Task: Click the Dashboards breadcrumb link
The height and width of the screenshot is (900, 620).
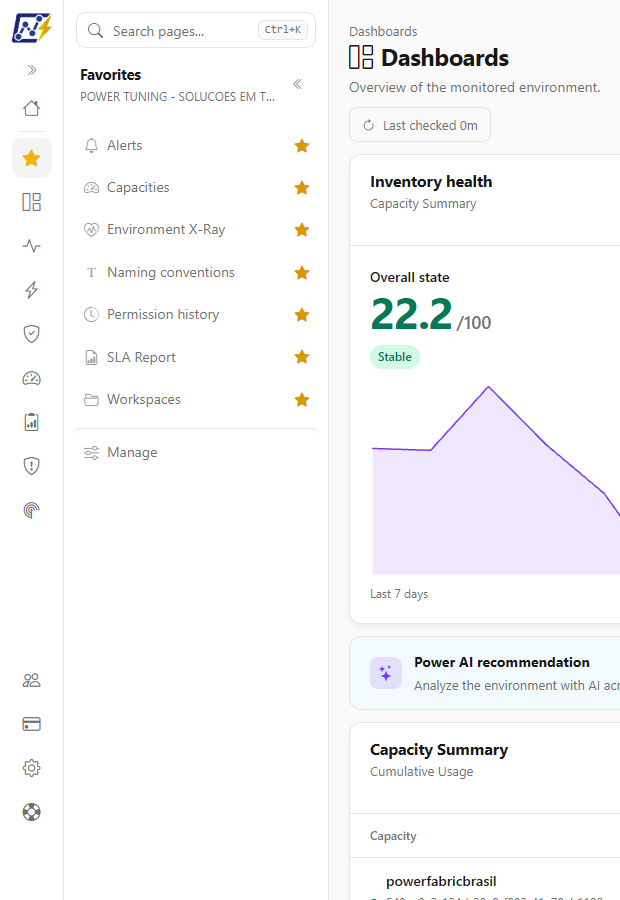Action: click(x=383, y=32)
